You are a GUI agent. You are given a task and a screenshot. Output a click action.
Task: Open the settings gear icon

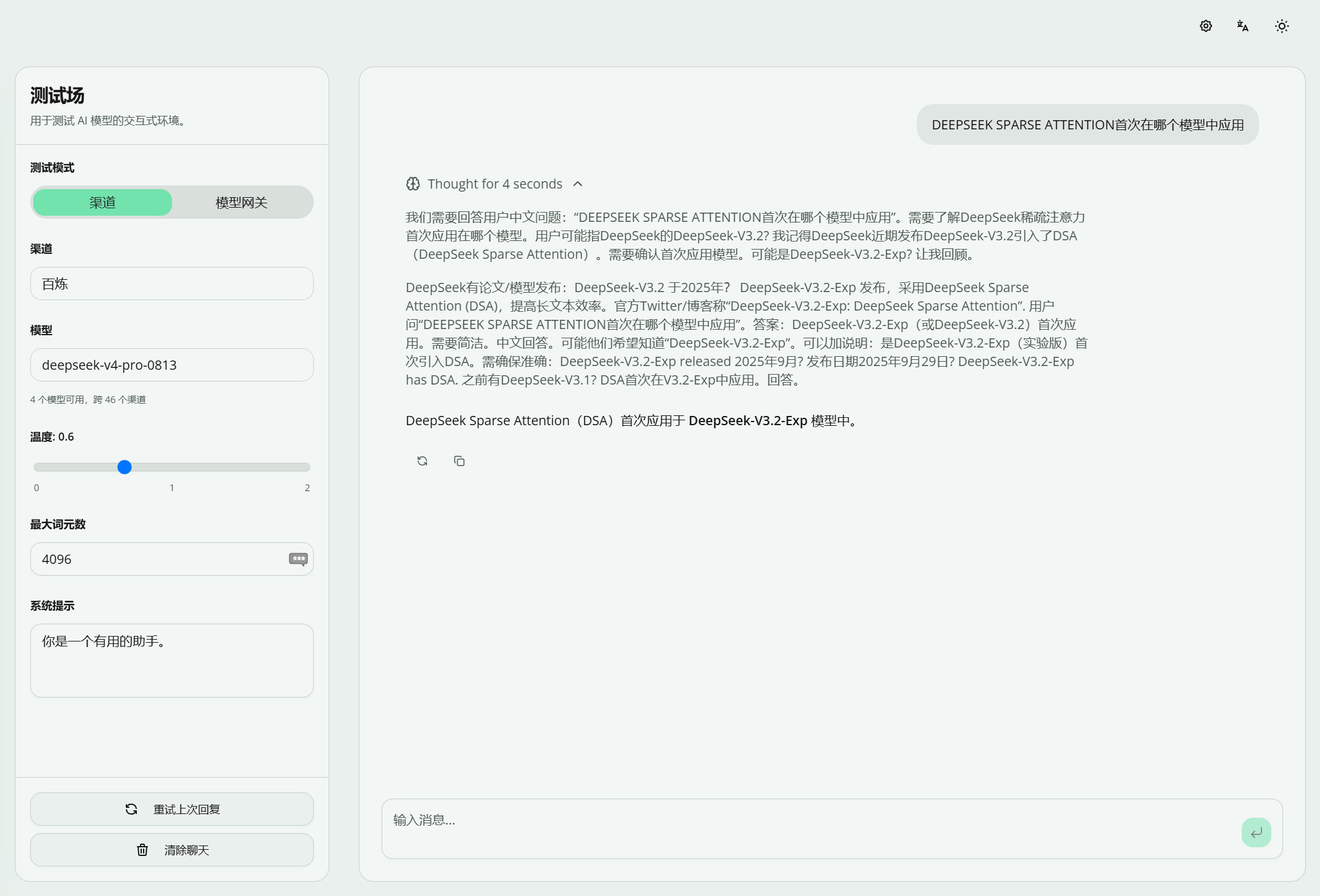click(x=1206, y=26)
